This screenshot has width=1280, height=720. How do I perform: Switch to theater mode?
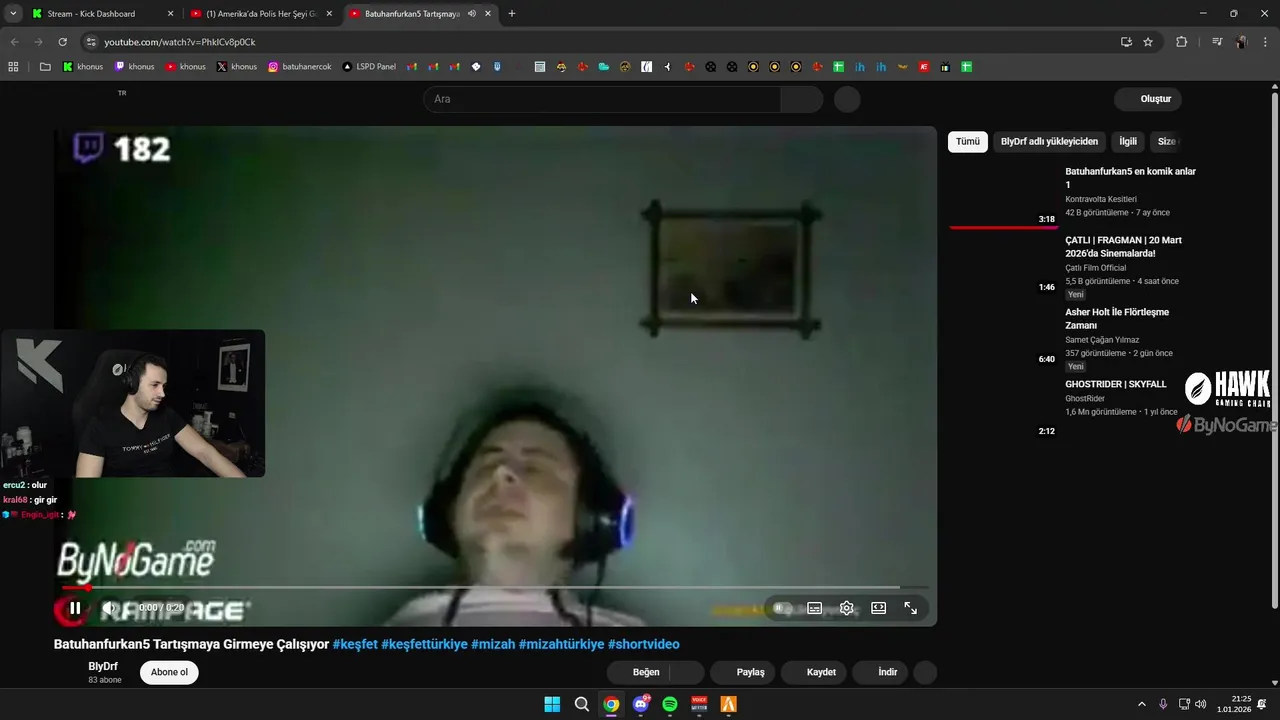[879, 608]
